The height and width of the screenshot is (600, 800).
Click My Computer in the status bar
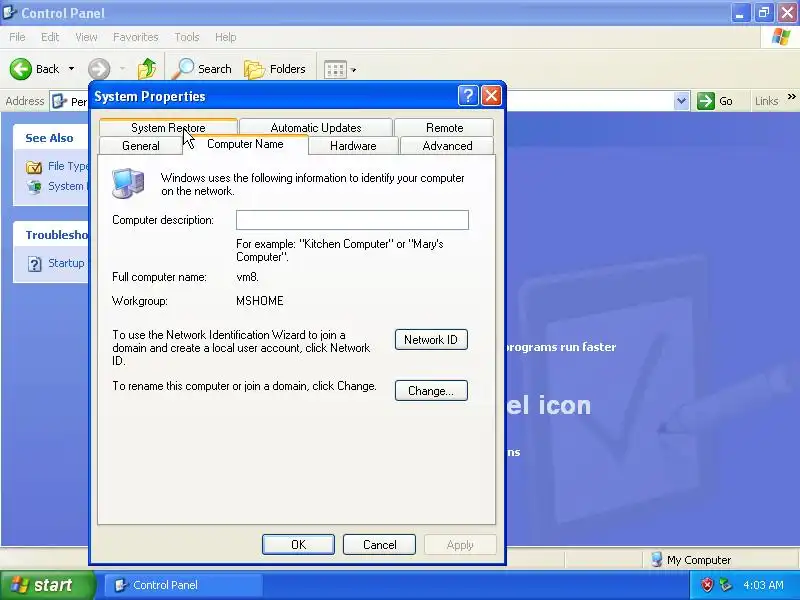(691, 560)
